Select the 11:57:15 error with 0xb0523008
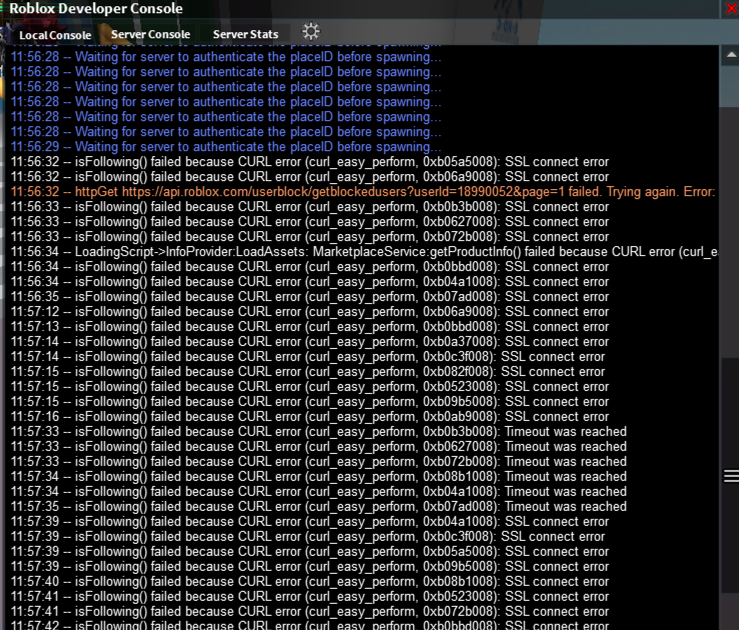This screenshot has width=739, height=630. (310, 387)
